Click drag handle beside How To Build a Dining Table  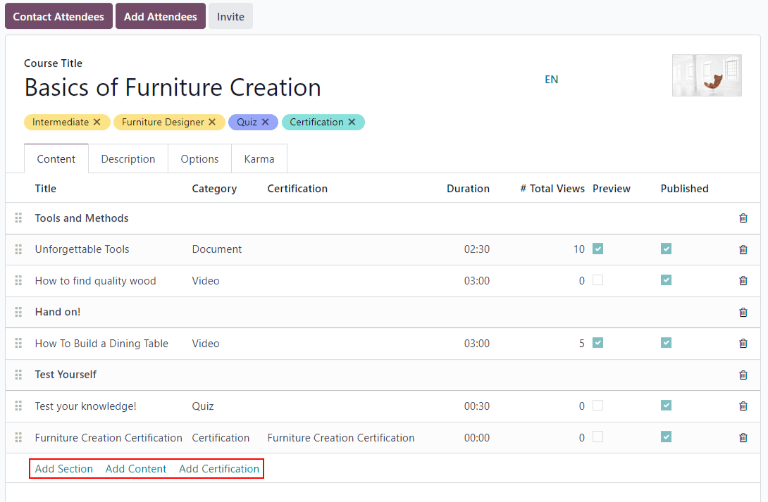[18, 343]
